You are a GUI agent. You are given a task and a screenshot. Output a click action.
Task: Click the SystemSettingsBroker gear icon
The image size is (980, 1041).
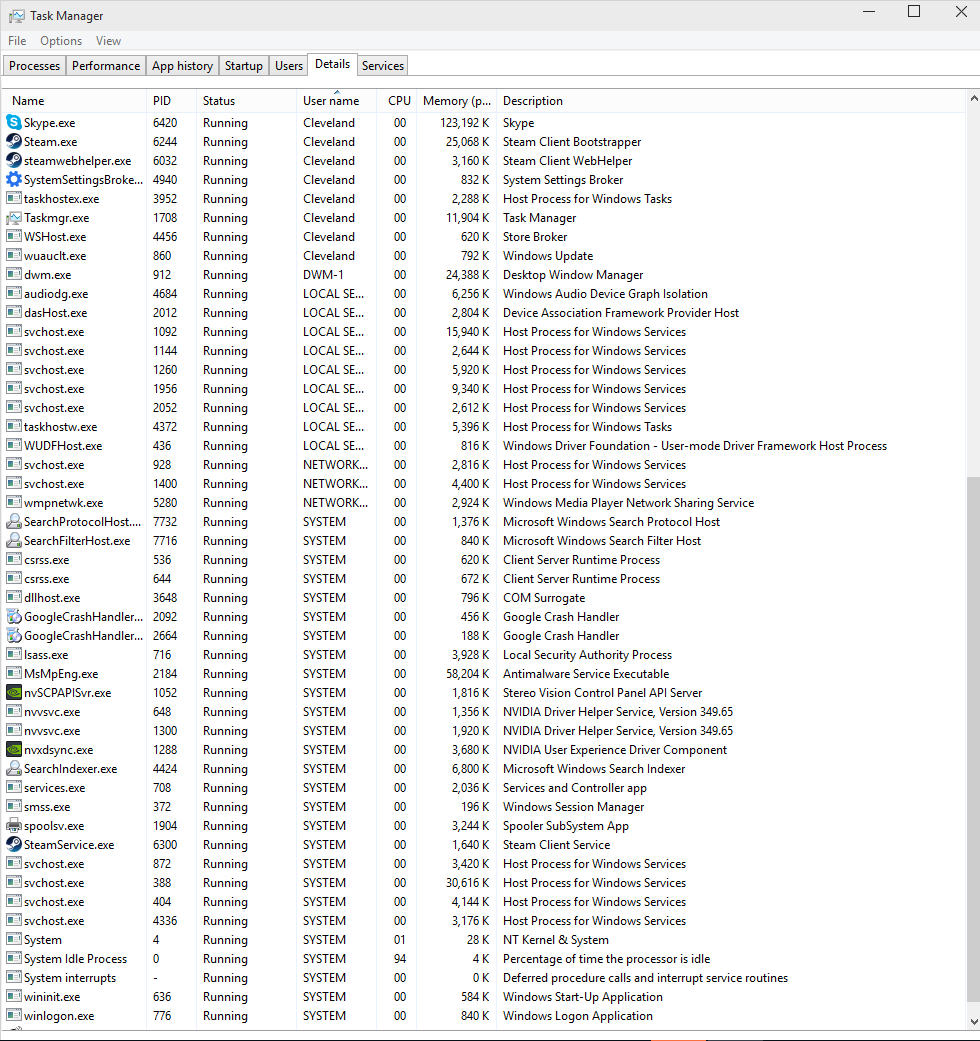13,179
